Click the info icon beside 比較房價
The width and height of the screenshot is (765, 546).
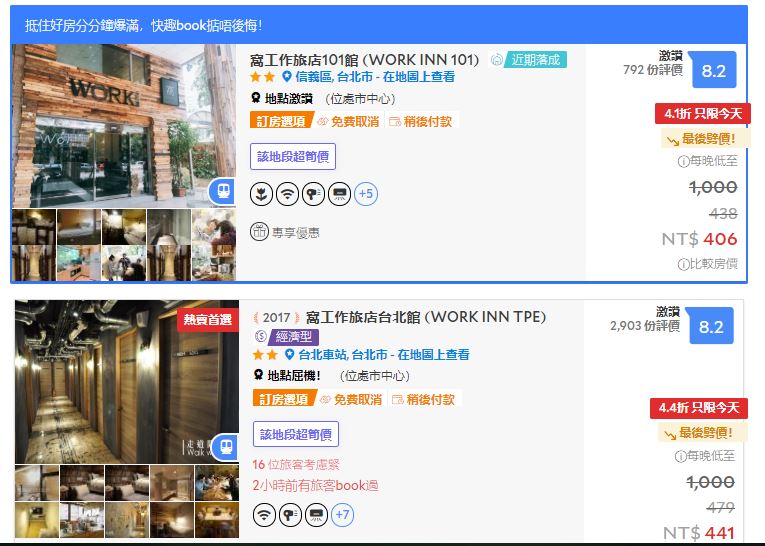pyautogui.click(x=684, y=264)
